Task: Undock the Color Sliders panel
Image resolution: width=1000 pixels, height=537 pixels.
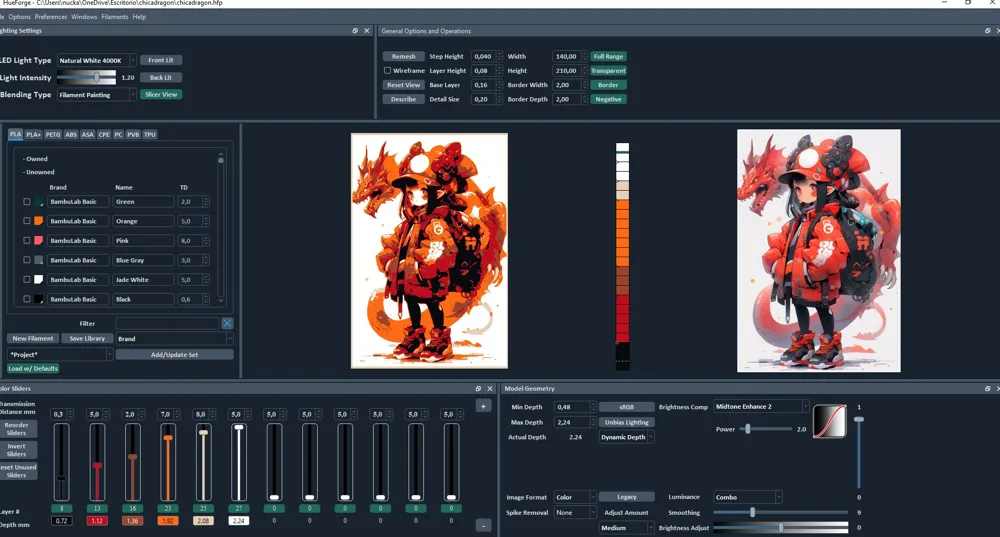Action: (x=478, y=388)
